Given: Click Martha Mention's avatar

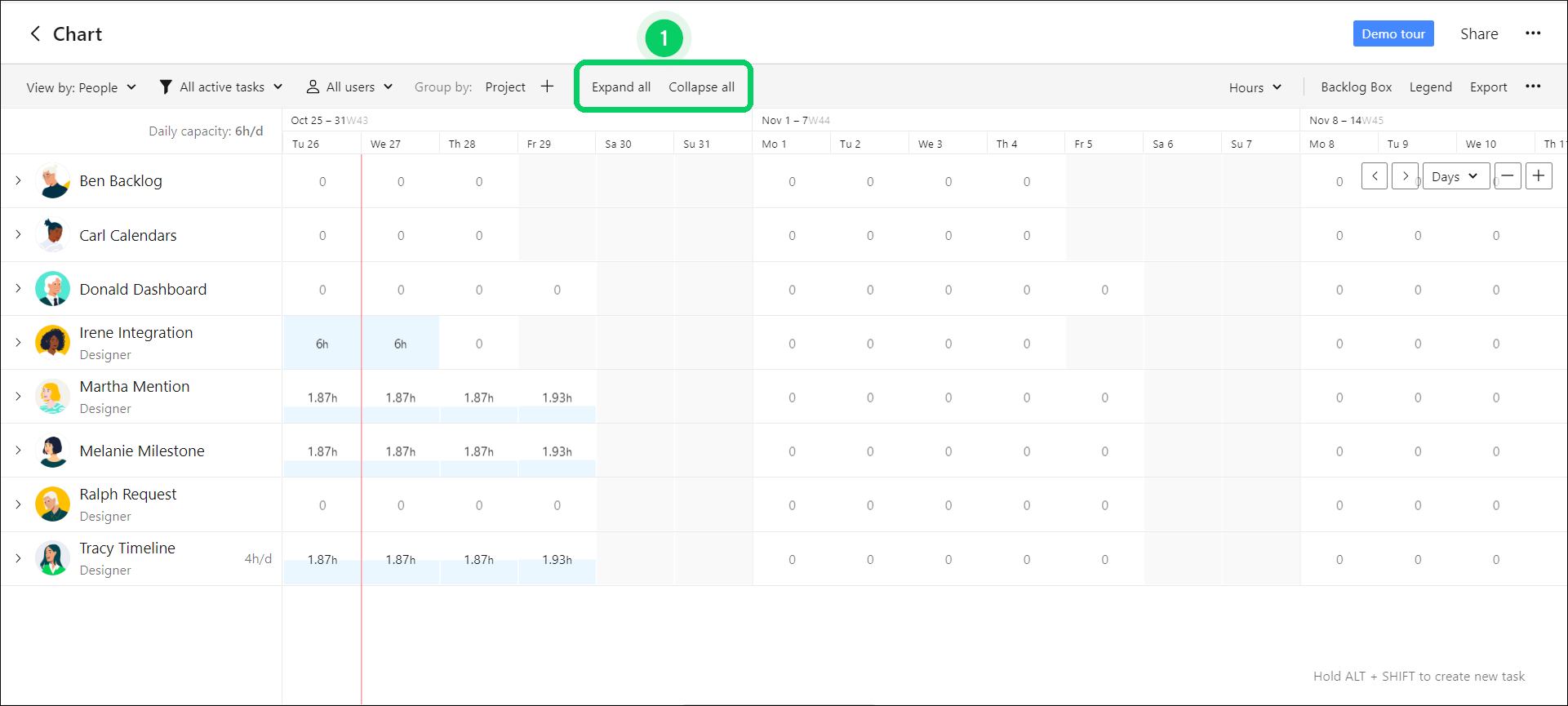Looking at the screenshot, I should click(x=53, y=397).
